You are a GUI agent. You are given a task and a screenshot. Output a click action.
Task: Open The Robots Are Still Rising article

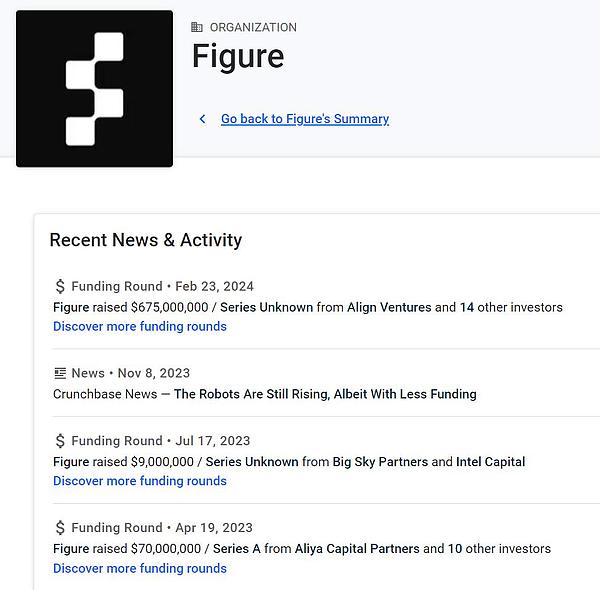click(325, 394)
